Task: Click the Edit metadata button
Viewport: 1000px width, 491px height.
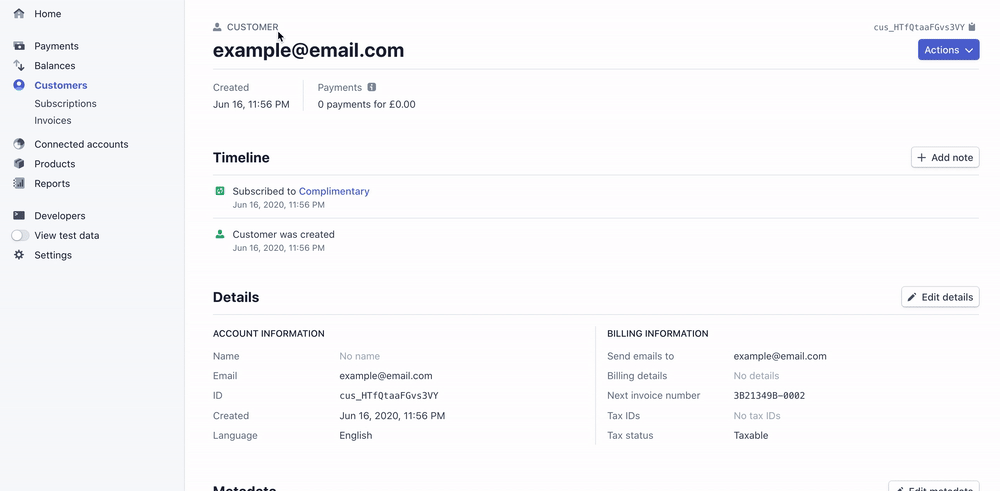Action: 934,487
